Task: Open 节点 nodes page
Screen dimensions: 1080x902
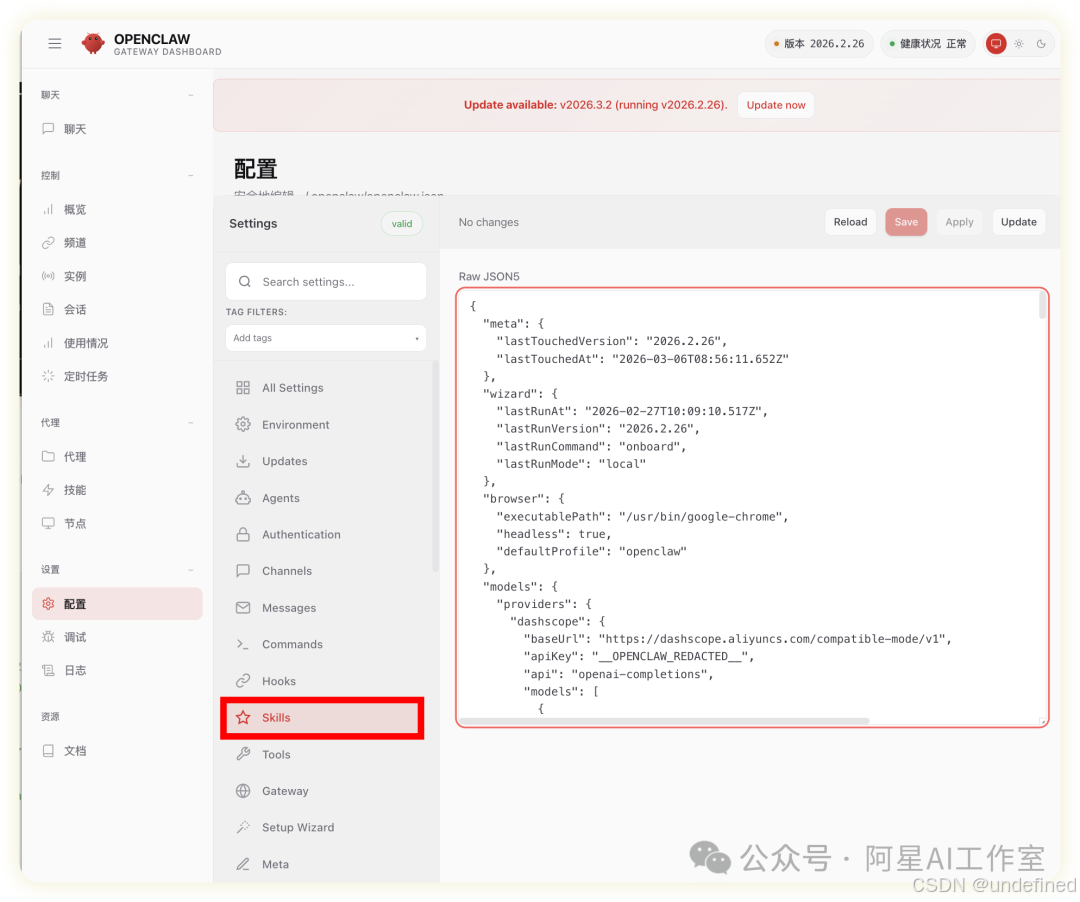Action: pyautogui.click(x=117, y=523)
